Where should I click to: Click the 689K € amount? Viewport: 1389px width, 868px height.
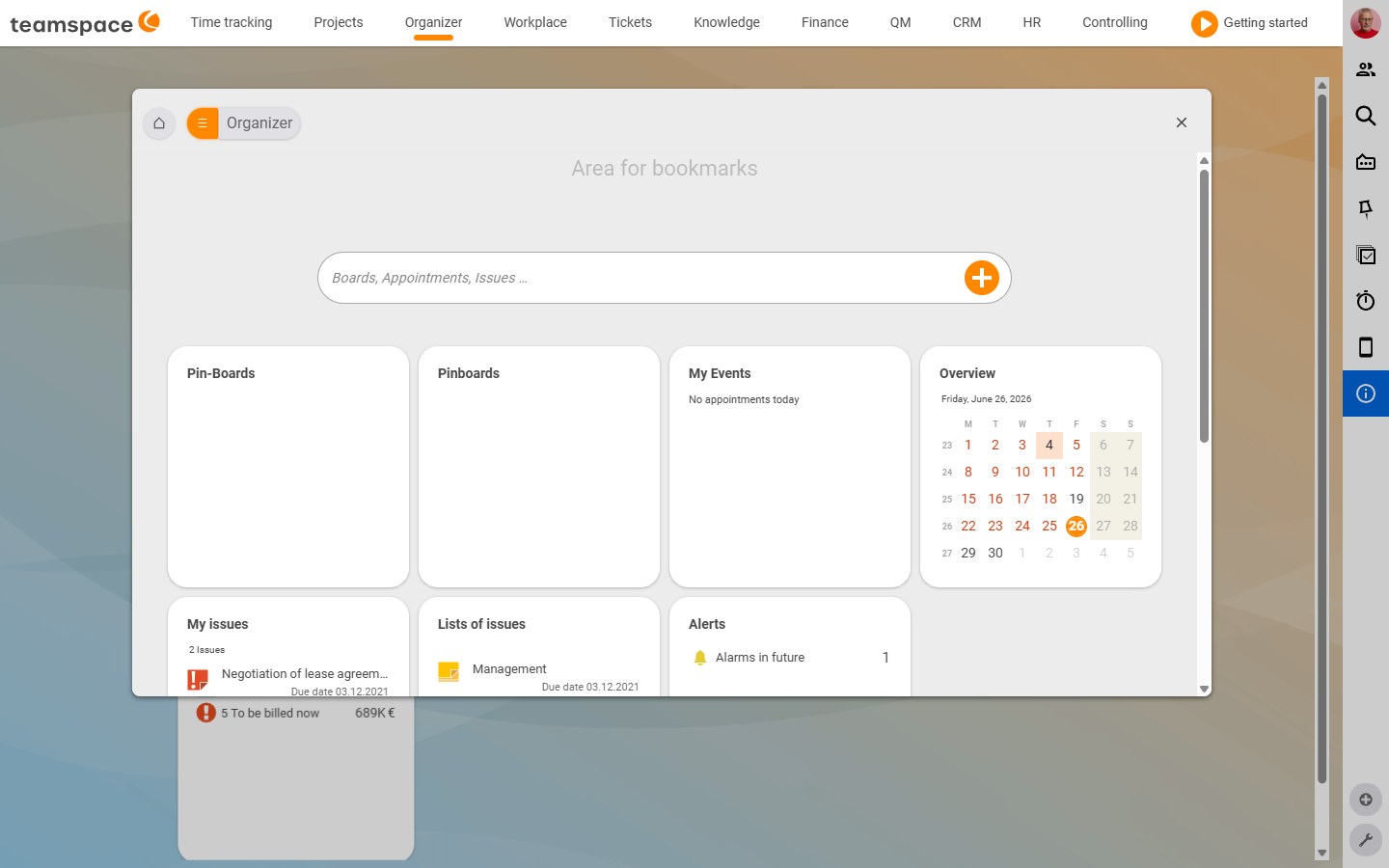(x=375, y=713)
